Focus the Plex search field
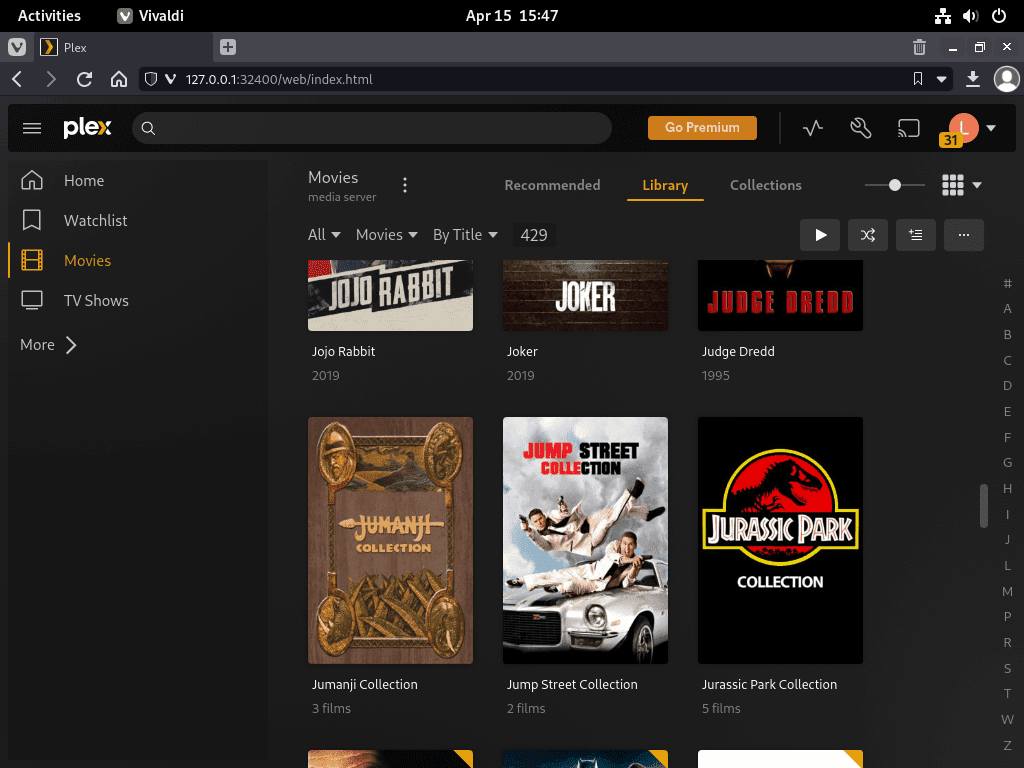This screenshot has width=1024, height=768. [x=372, y=128]
